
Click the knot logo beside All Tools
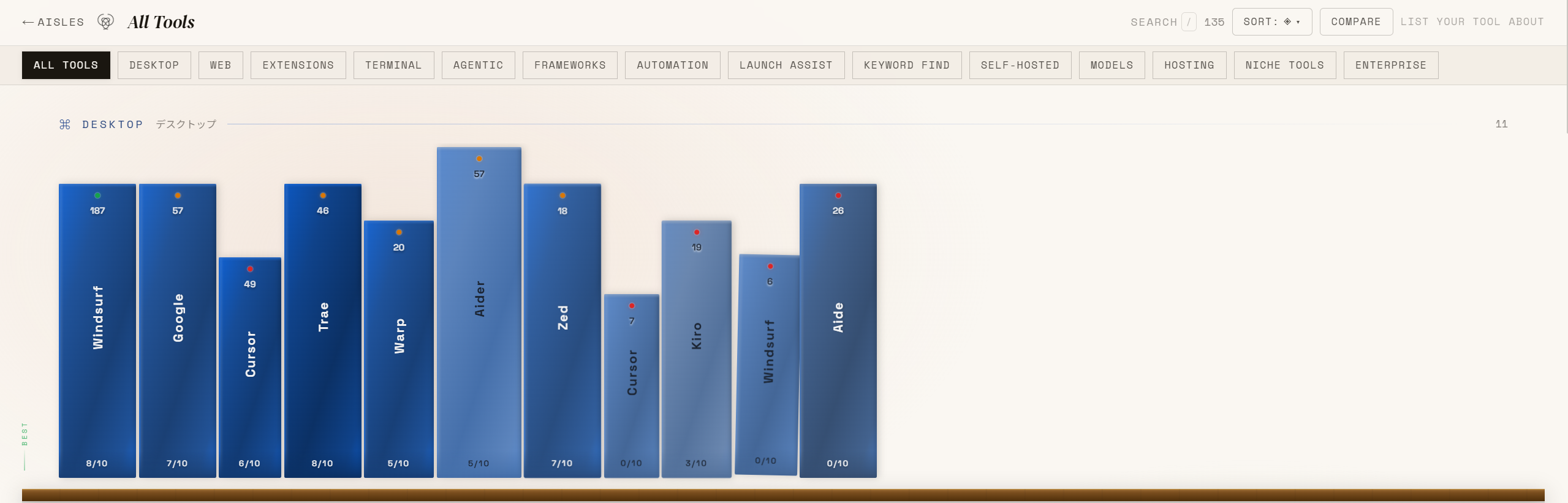pos(105,22)
